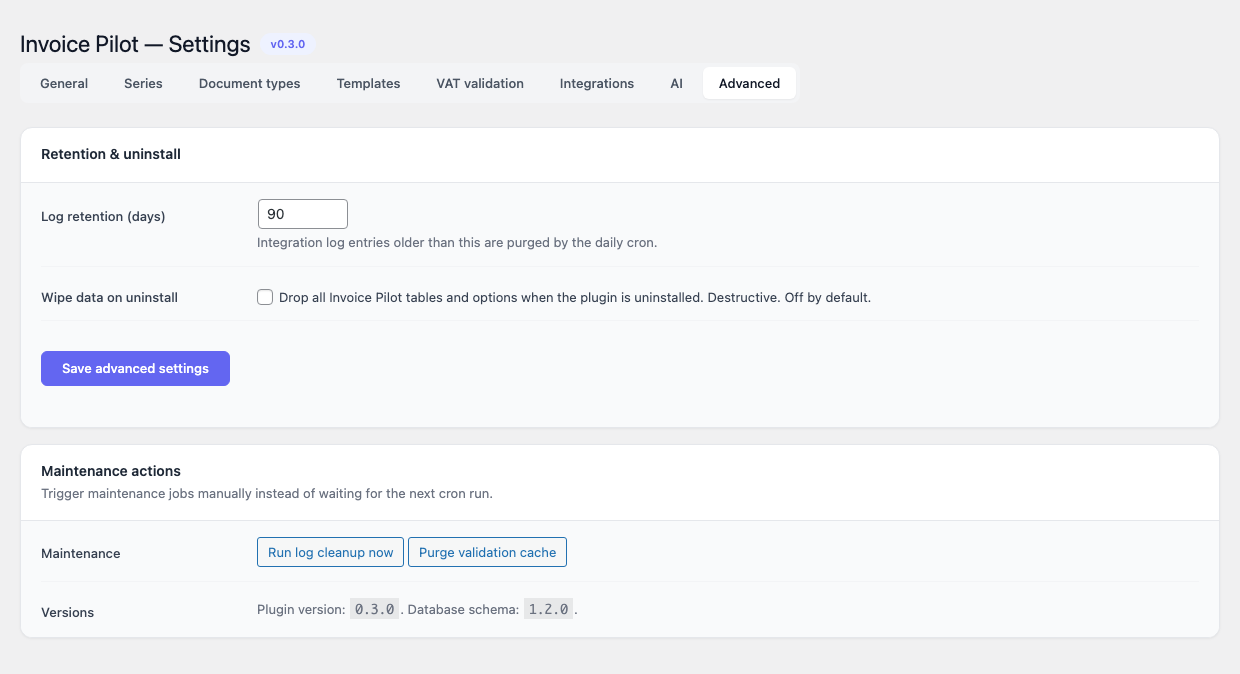Click the v0.3.0 version badge
The height and width of the screenshot is (674, 1240).
(288, 45)
